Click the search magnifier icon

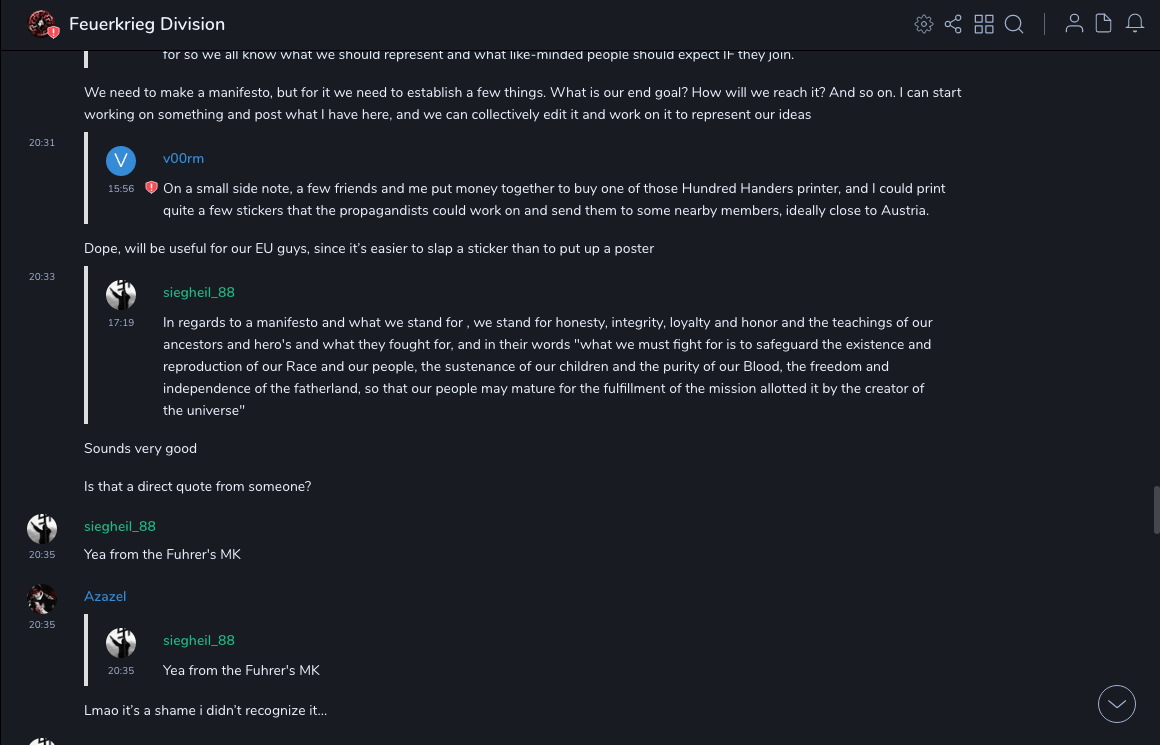[1014, 24]
